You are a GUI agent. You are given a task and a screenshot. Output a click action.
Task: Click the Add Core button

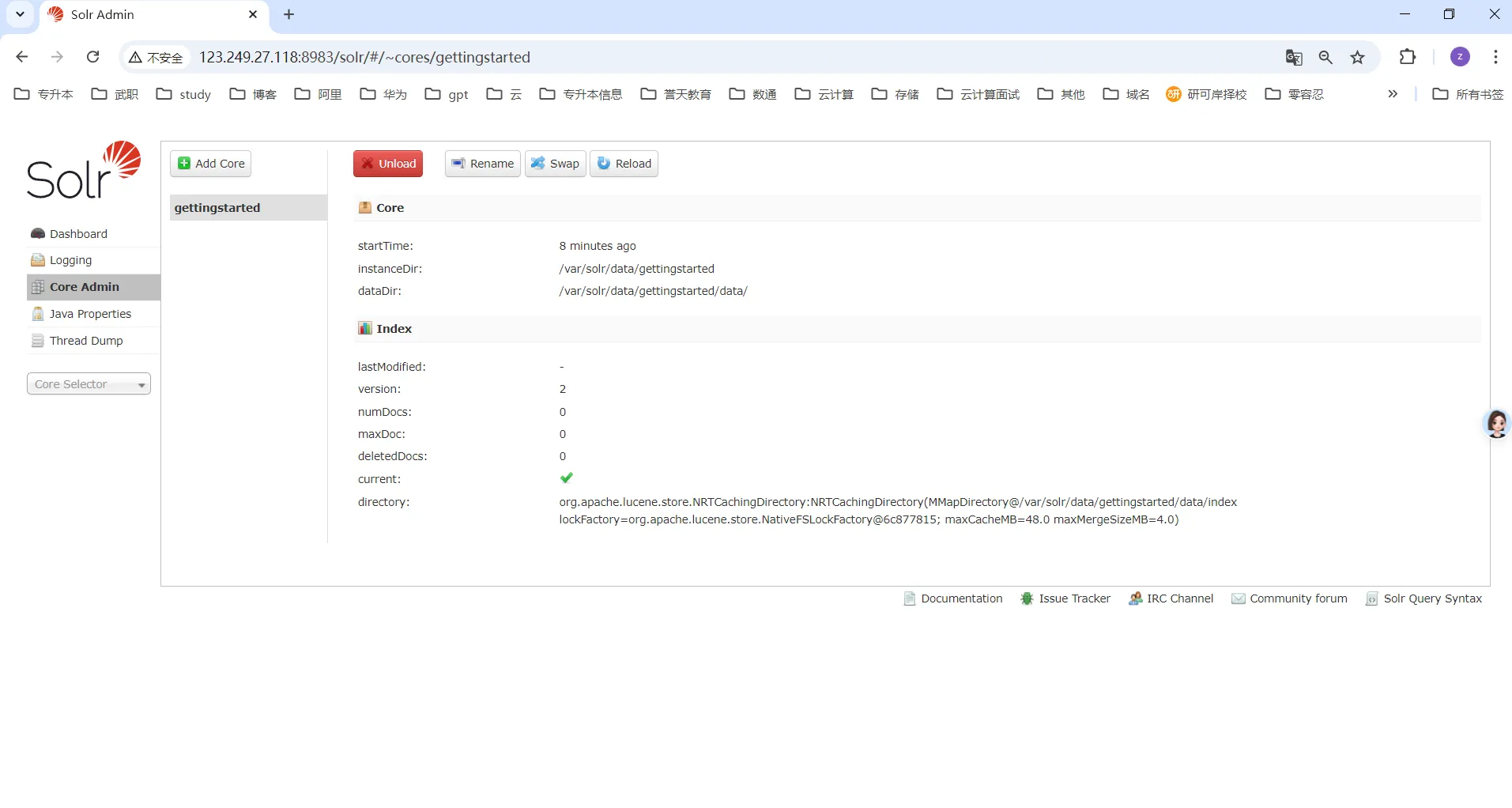(211, 164)
